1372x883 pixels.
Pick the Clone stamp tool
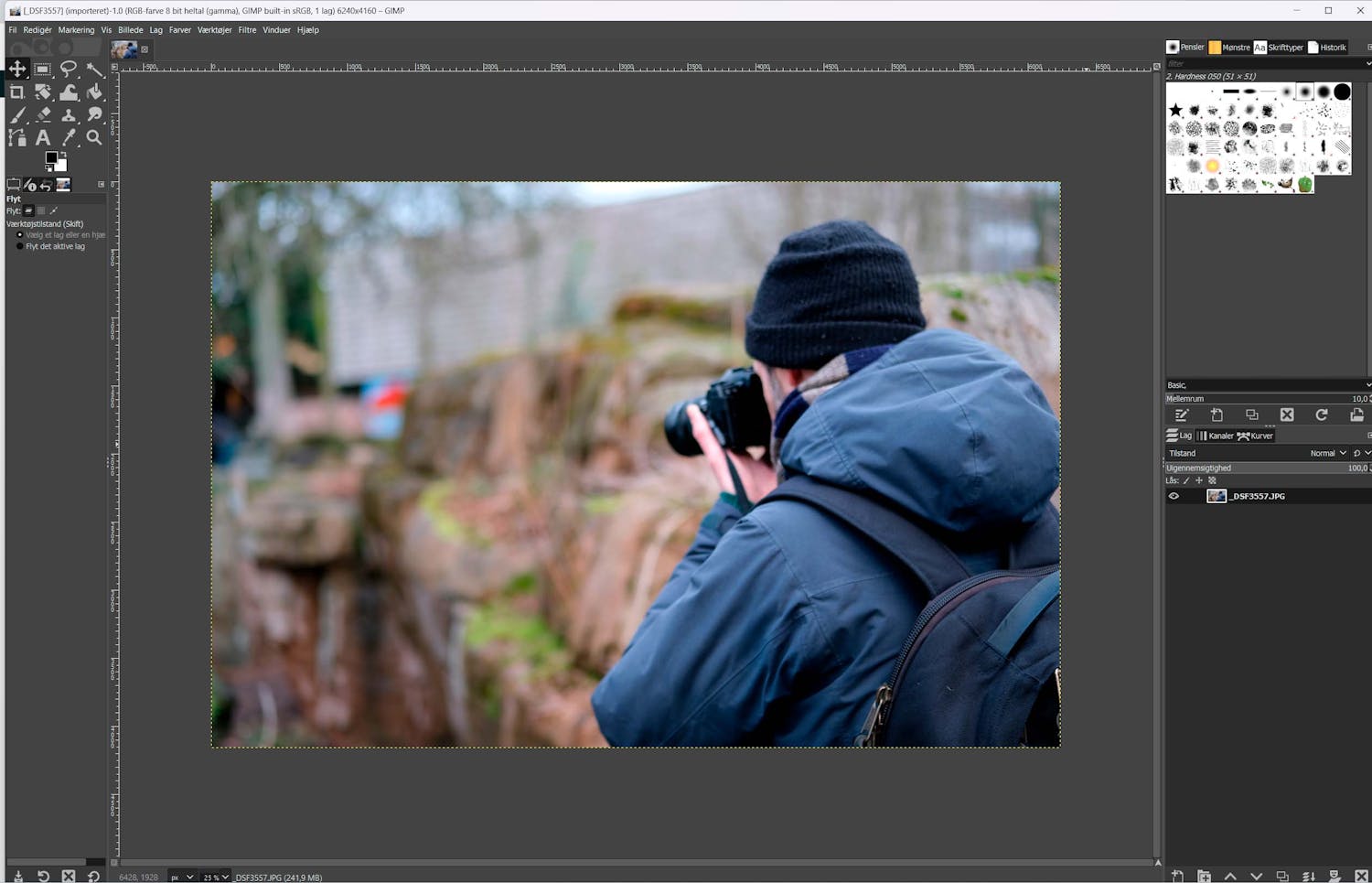click(x=69, y=115)
